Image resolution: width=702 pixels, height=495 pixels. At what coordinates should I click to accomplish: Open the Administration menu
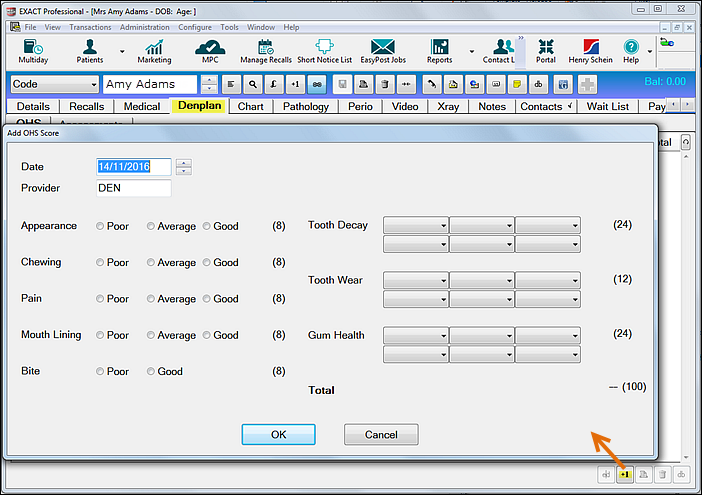145,27
